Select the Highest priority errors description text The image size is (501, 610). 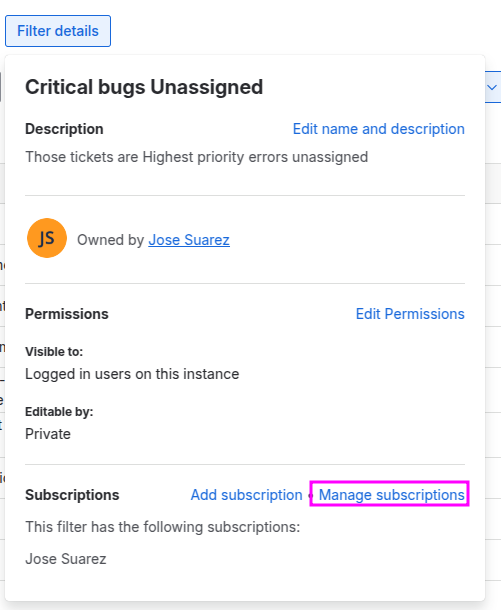tap(196, 157)
